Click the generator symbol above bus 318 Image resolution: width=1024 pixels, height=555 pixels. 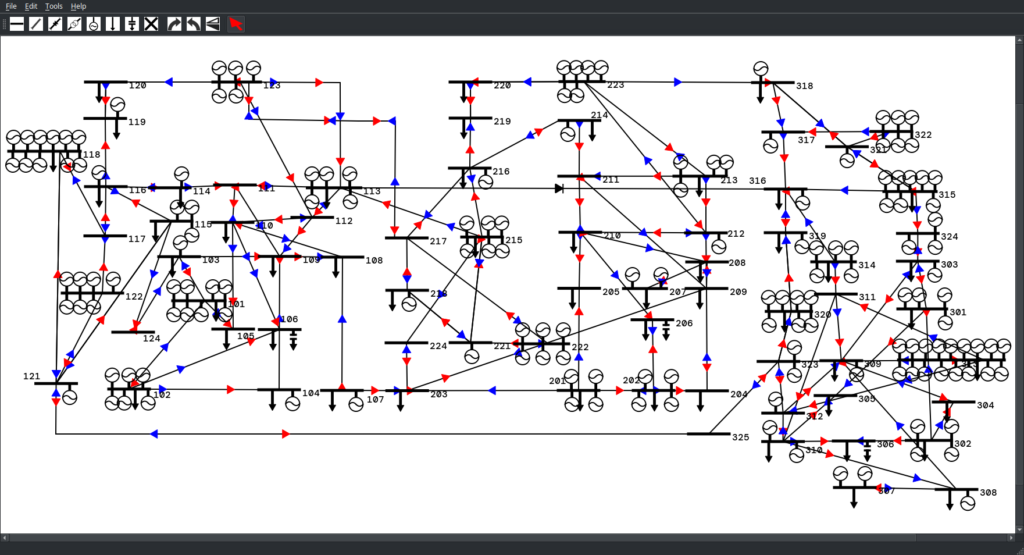pyautogui.click(x=760, y=68)
